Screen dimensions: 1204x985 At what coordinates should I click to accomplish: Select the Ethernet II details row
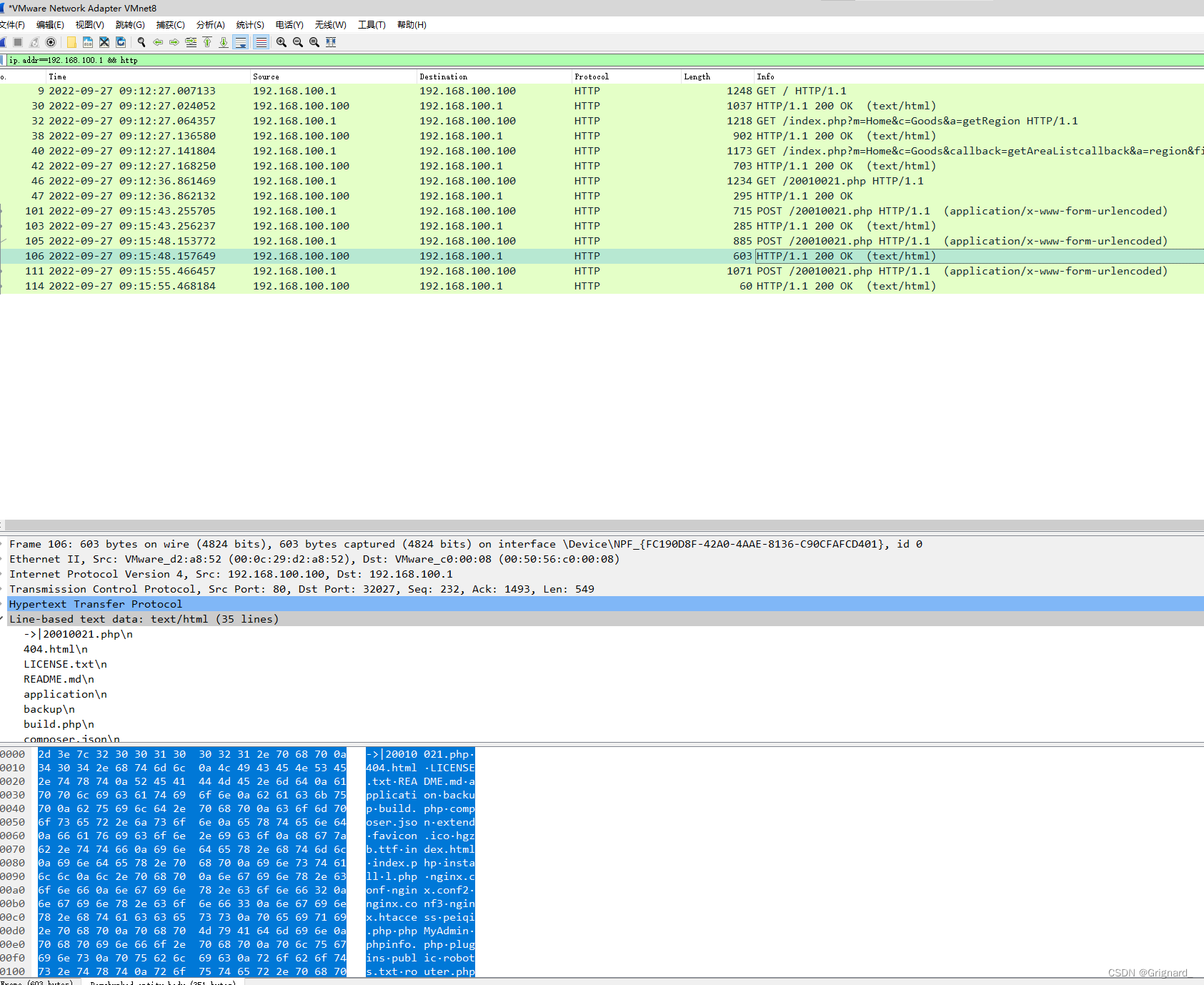[602, 559]
